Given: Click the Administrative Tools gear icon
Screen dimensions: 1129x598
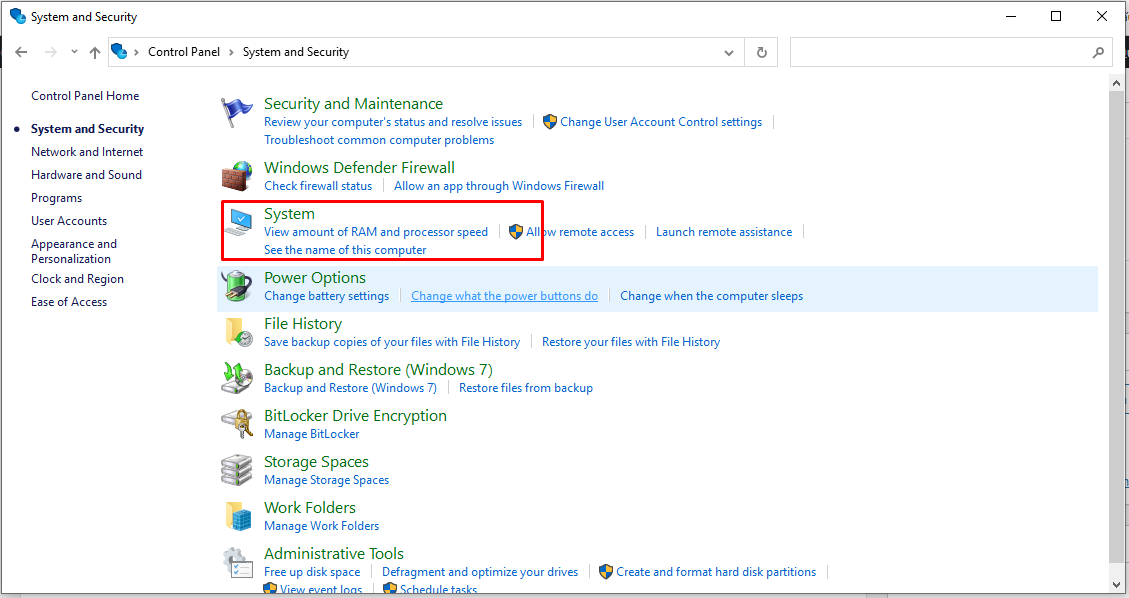Looking at the screenshot, I should [237, 562].
